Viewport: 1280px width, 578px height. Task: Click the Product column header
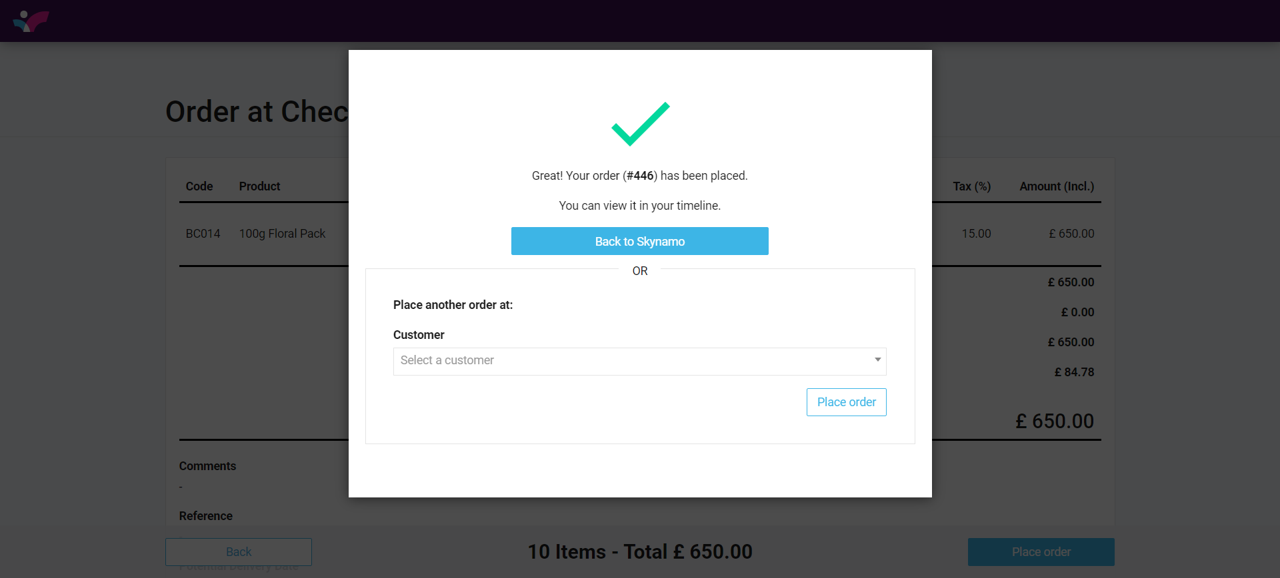[x=259, y=187]
